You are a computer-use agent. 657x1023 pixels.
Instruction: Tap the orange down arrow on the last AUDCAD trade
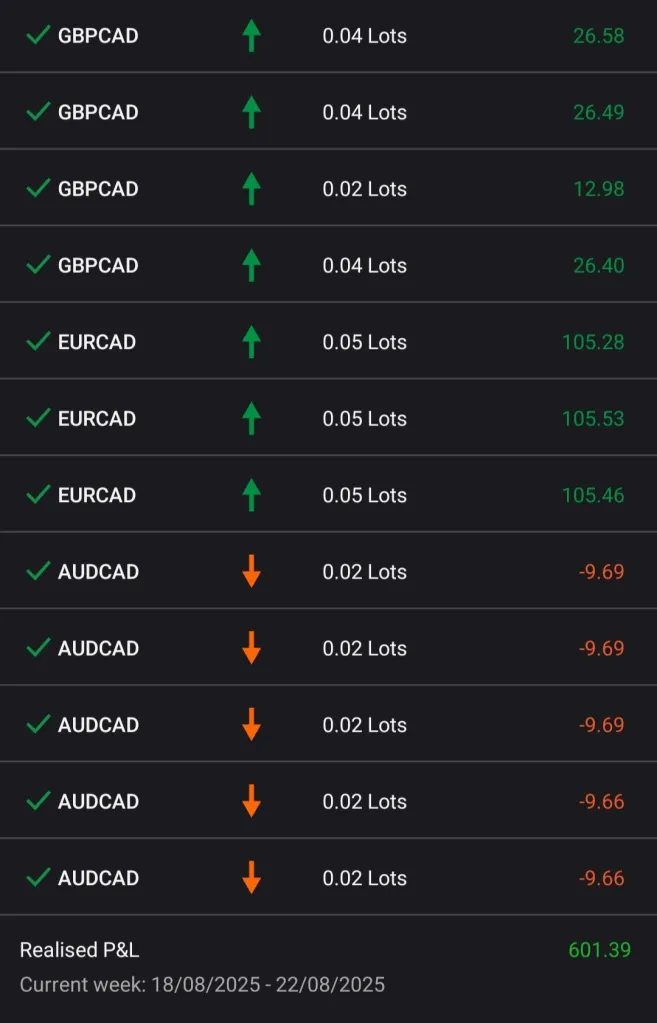[x=251, y=878]
